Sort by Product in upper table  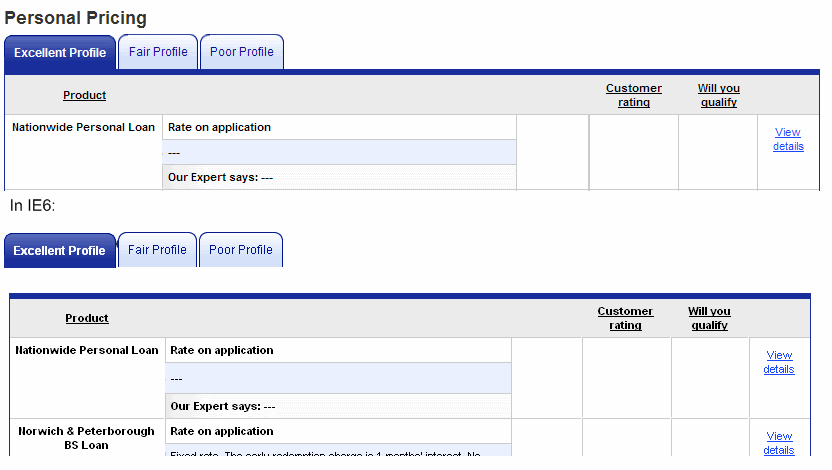[84, 95]
